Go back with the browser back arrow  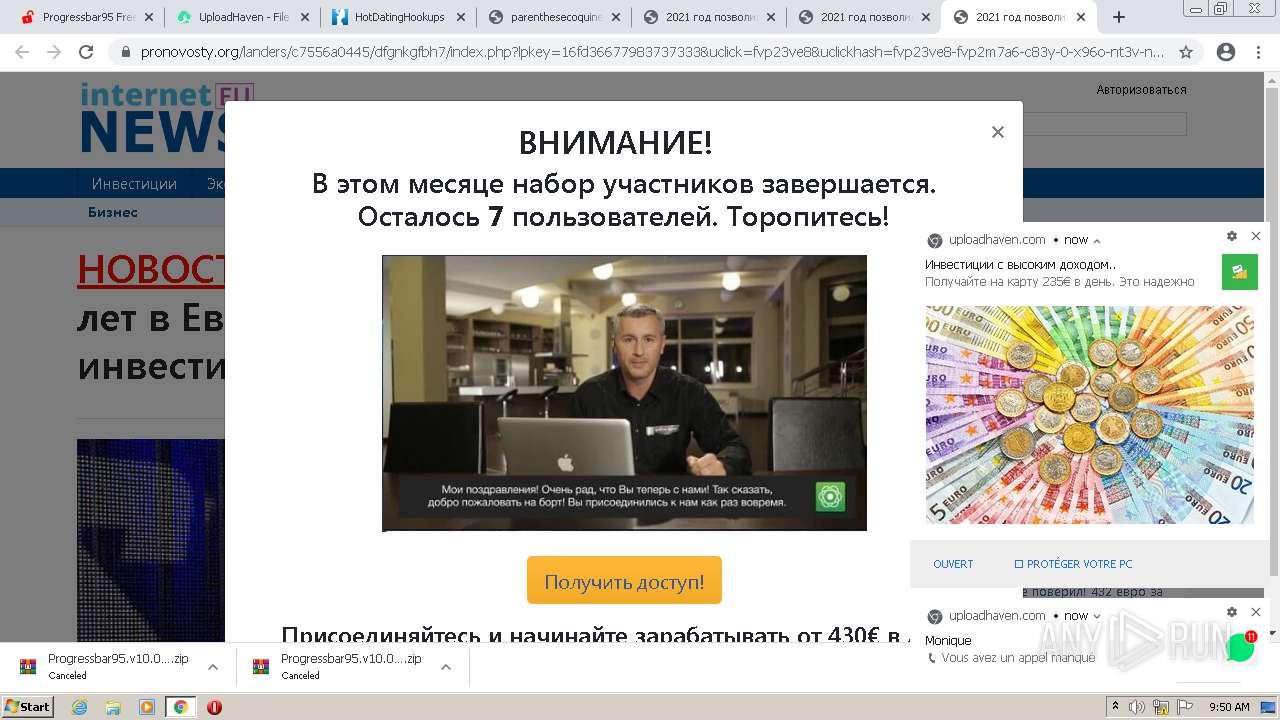pyautogui.click(x=22, y=52)
